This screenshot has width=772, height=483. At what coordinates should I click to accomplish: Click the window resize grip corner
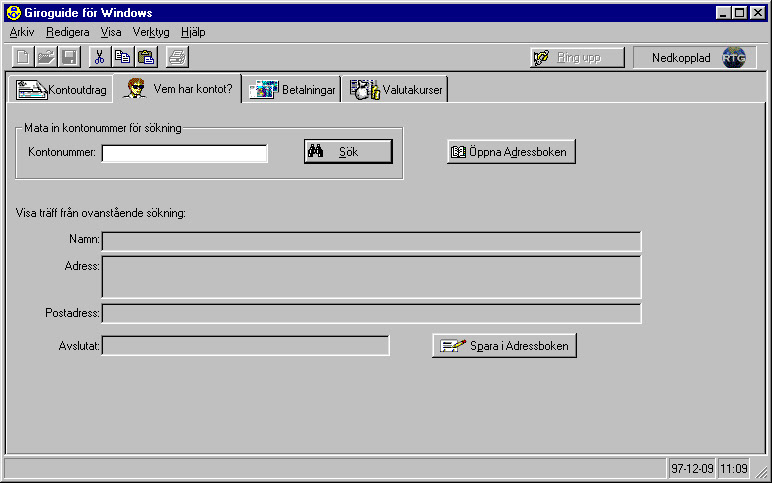pos(761,471)
